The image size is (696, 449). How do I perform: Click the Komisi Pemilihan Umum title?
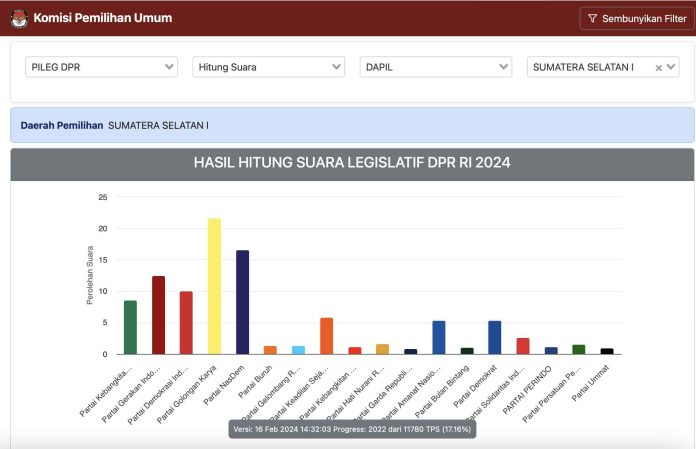point(103,18)
